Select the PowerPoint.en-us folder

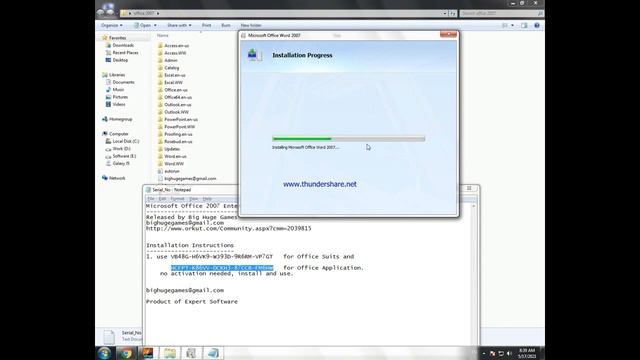pyautogui.click(x=181, y=119)
